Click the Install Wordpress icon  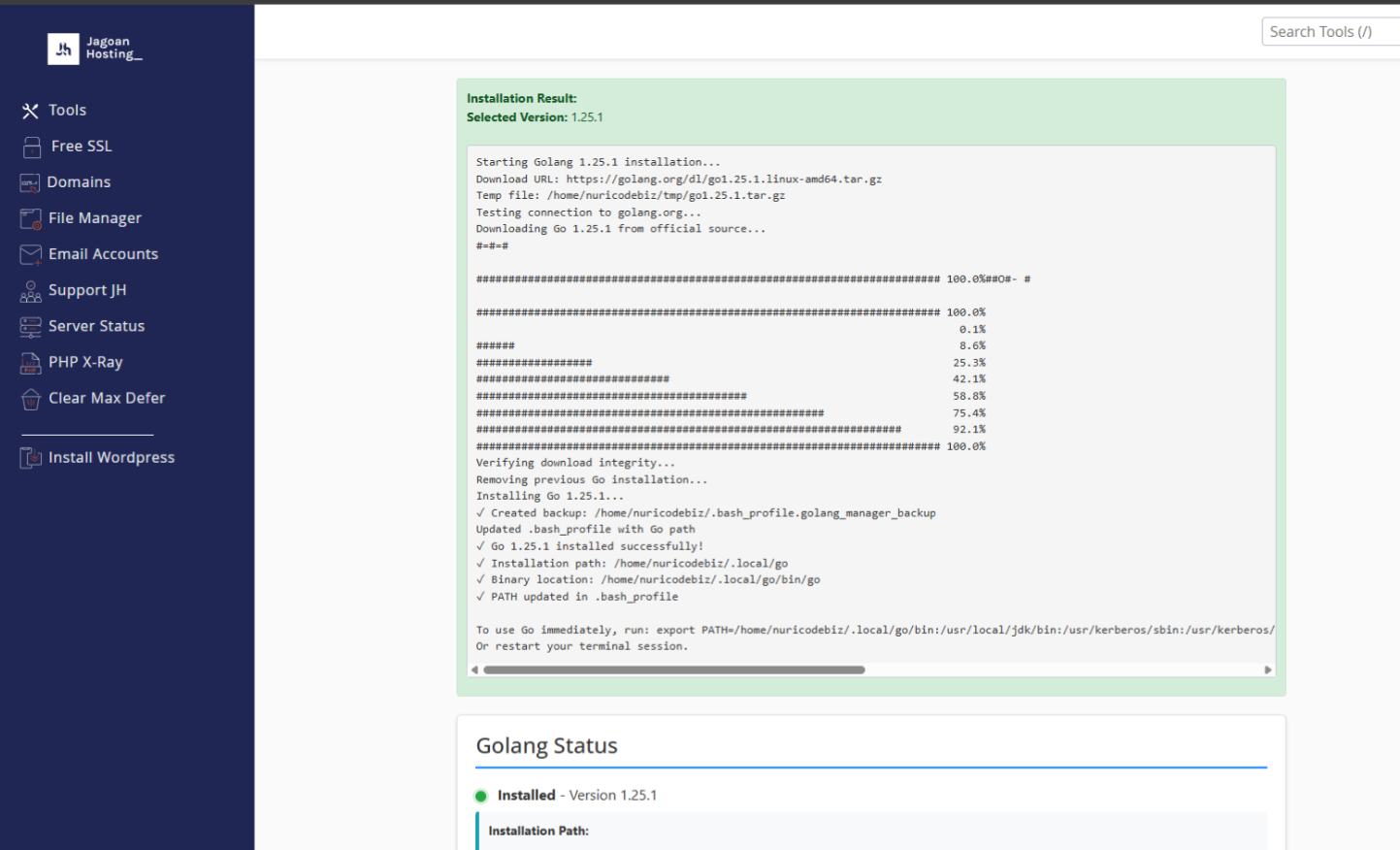tap(31, 458)
